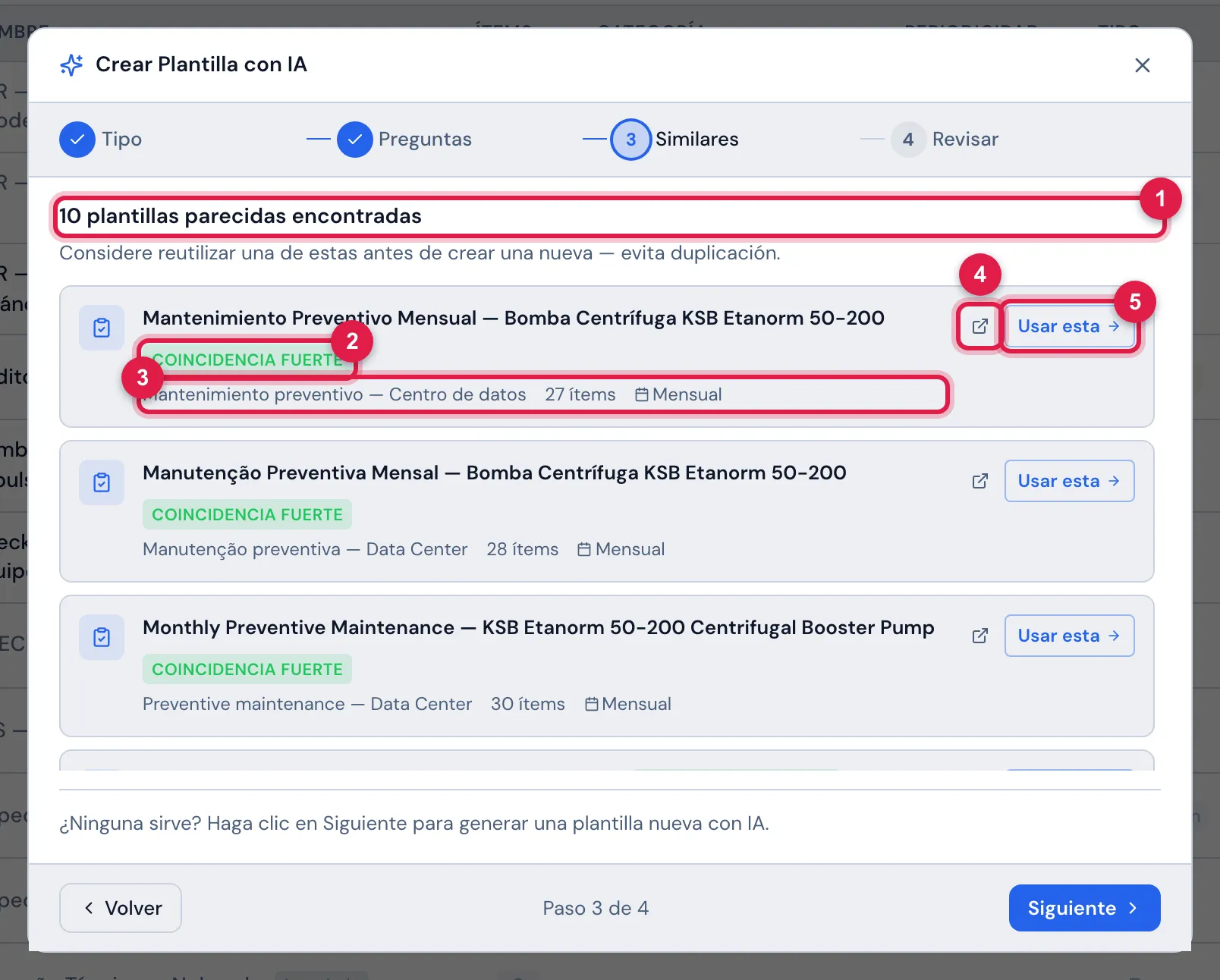Click the '30 ítems' count text
Image resolution: width=1220 pixels, height=980 pixels.
coord(528,704)
